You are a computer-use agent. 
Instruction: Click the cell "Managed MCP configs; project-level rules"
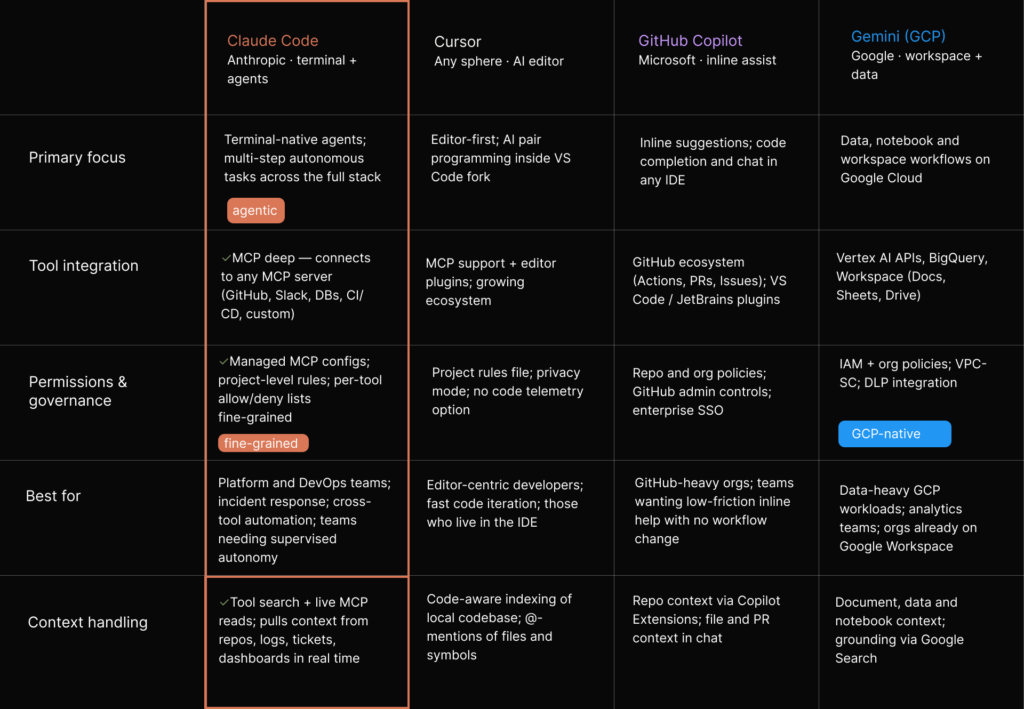pyautogui.click(x=300, y=389)
